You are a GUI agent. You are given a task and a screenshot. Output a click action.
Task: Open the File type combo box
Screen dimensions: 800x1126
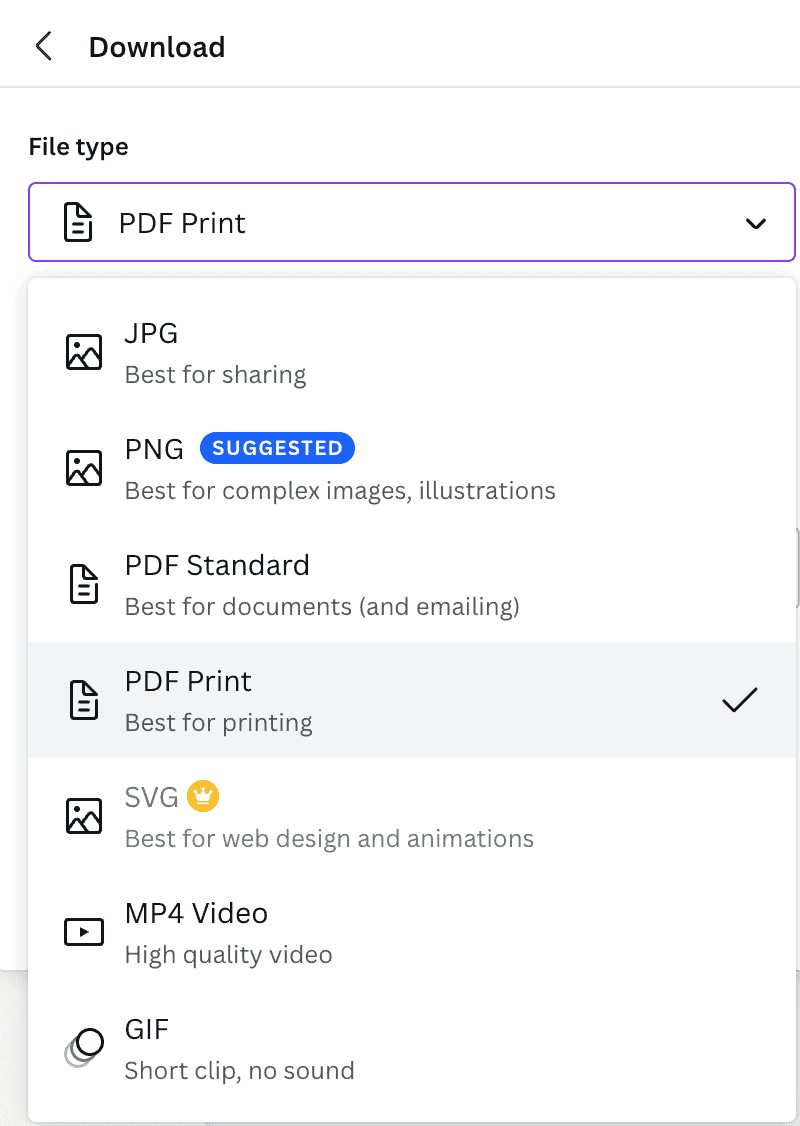click(411, 223)
